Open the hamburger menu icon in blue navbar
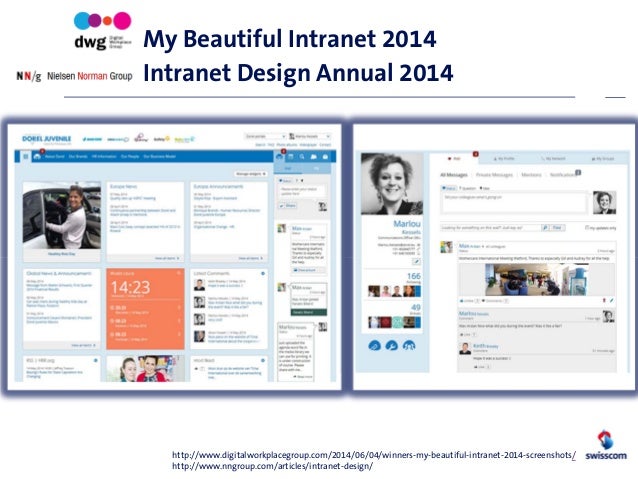638x479 pixels. click(26, 156)
